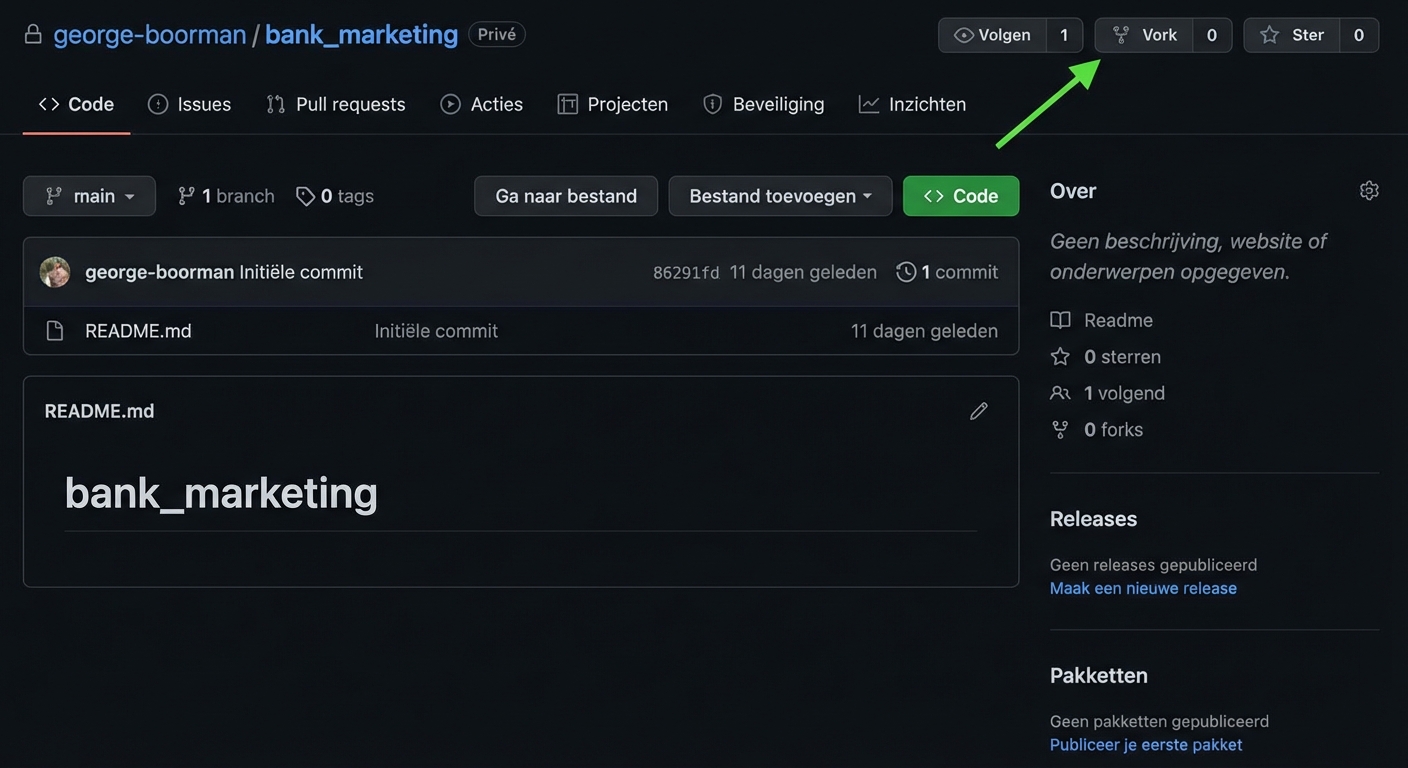Viewport: 1408px width, 768px height.
Task: Click the Projecten table icon
Action: pyautogui.click(x=567, y=103)
